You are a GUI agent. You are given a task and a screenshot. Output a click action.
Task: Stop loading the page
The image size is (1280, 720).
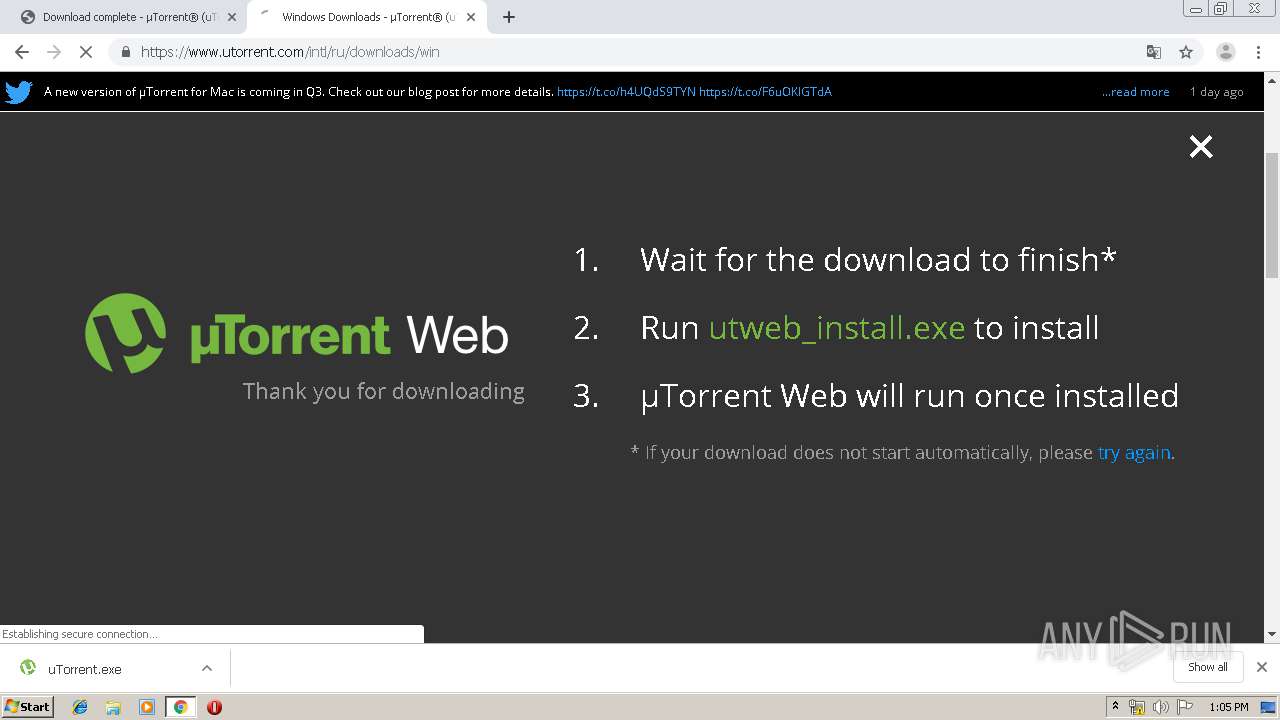86,52
